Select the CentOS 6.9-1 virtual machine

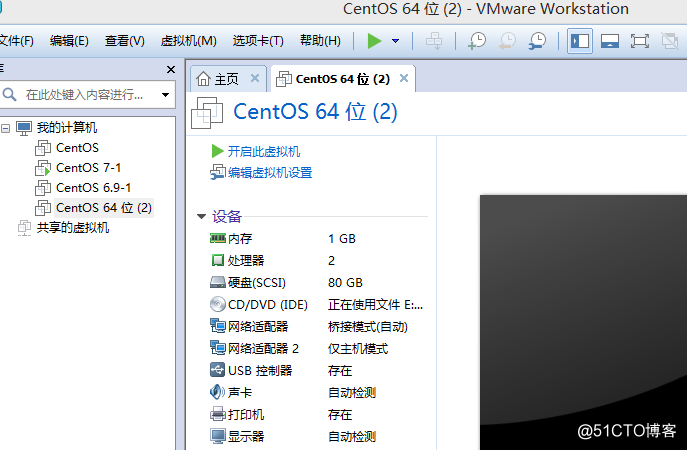point(93,188)
